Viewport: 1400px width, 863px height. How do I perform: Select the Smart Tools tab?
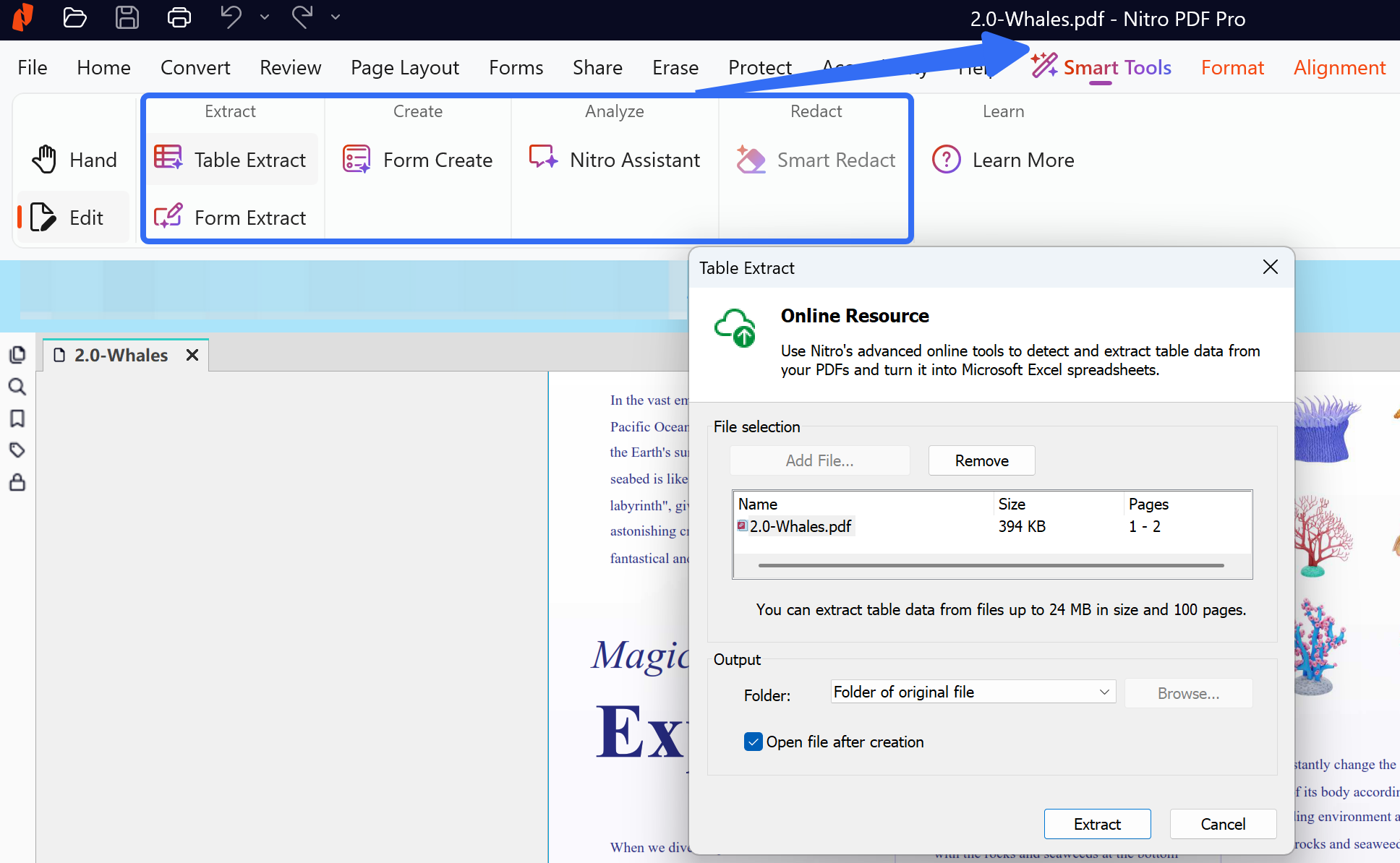coord(1101,67)
